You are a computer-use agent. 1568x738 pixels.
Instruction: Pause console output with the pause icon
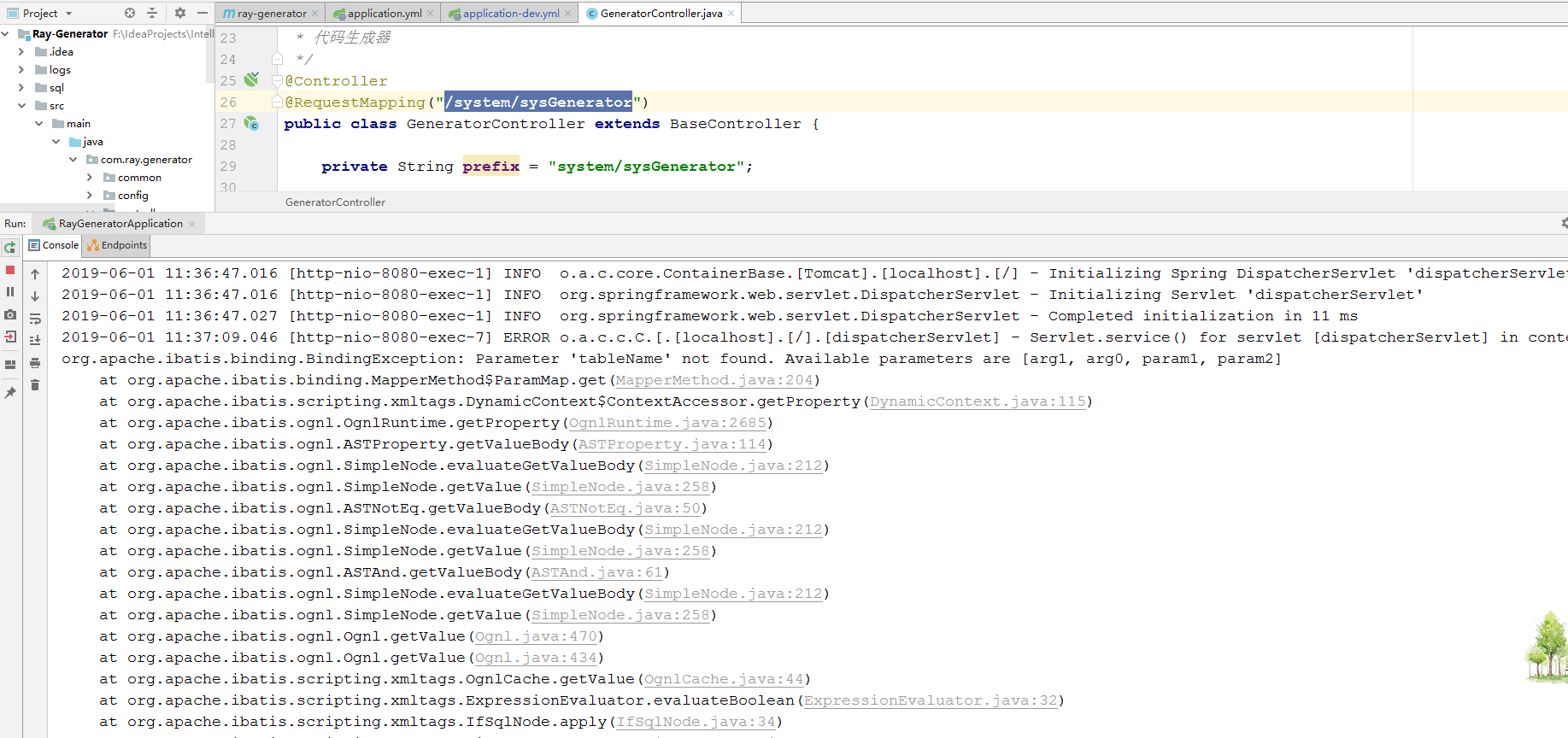tap(10, 292)
